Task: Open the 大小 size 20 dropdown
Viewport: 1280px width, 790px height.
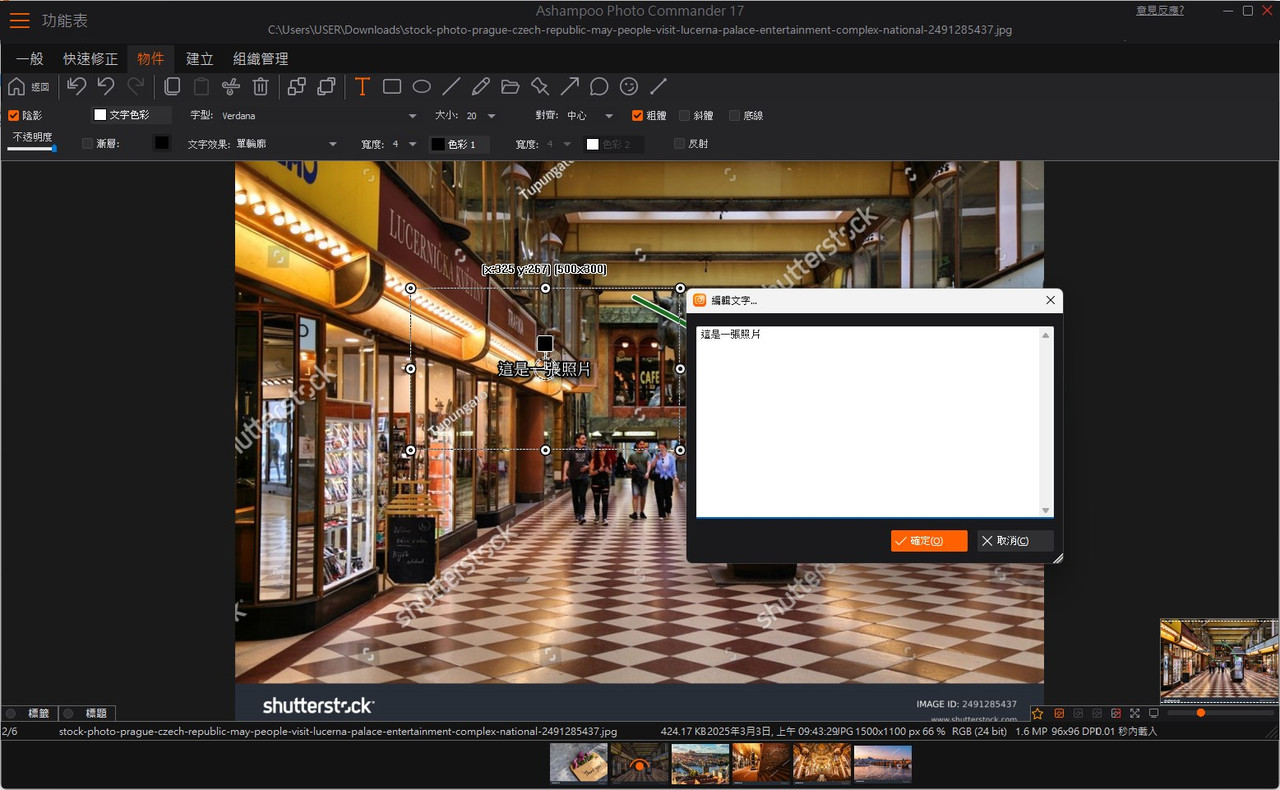Action: (481, 116)
